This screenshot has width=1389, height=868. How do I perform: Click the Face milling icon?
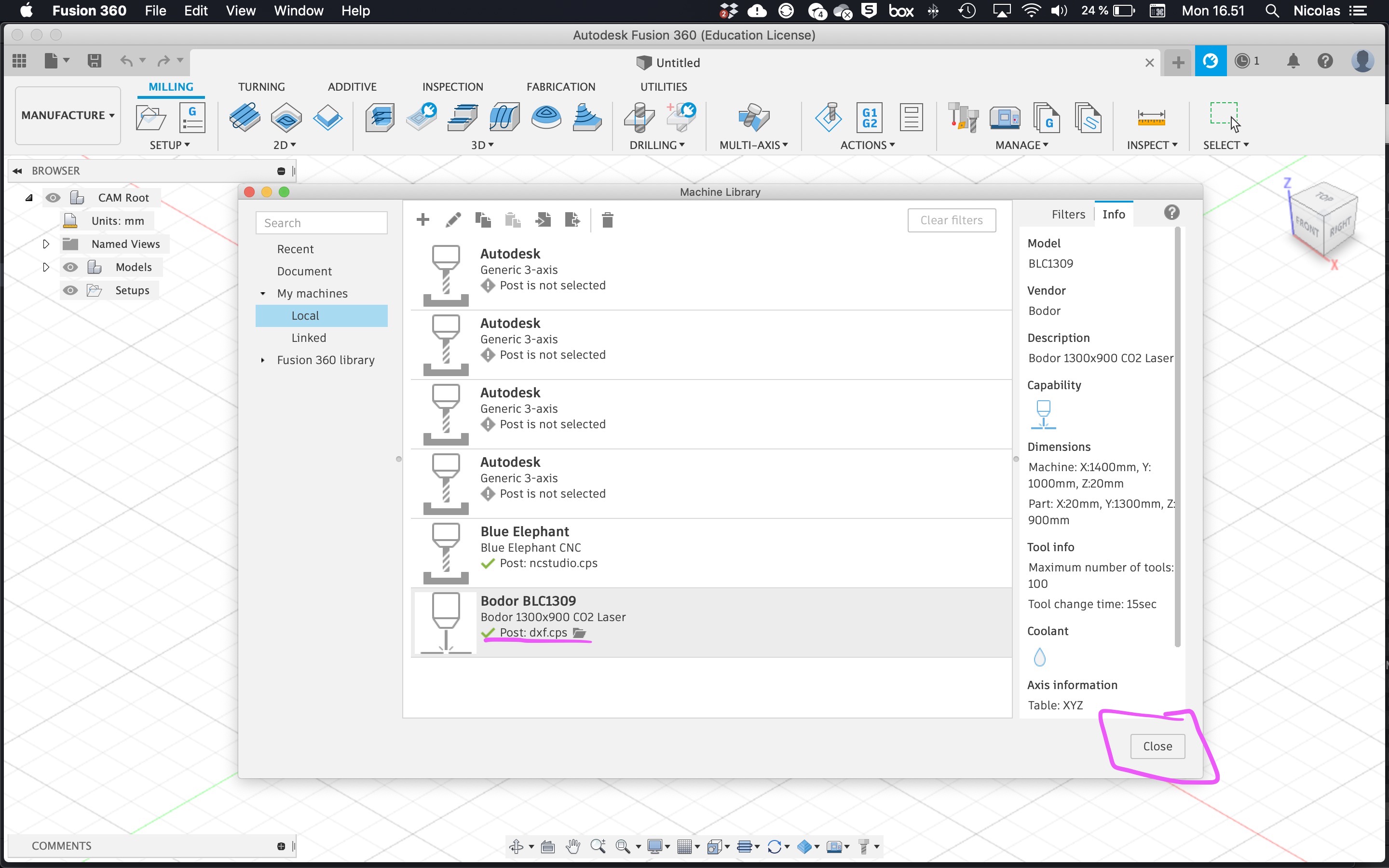(328, 118)
